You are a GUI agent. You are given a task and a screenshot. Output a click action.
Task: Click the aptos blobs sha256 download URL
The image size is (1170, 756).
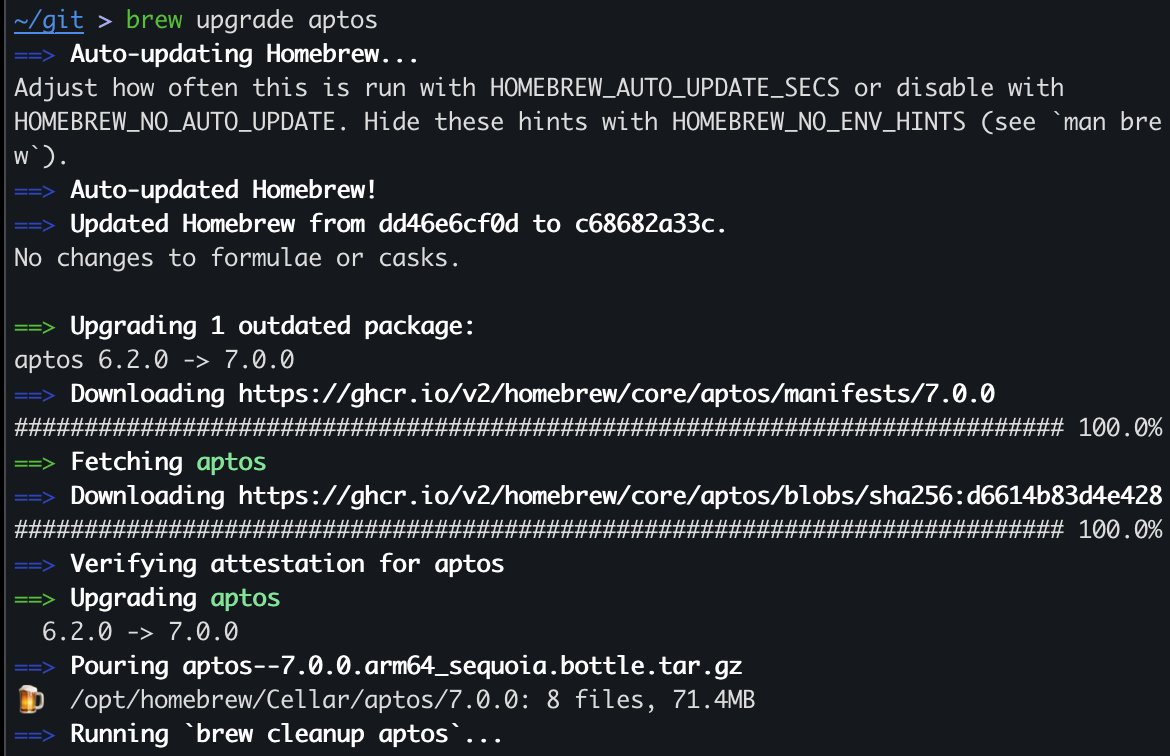coord(700,496)
